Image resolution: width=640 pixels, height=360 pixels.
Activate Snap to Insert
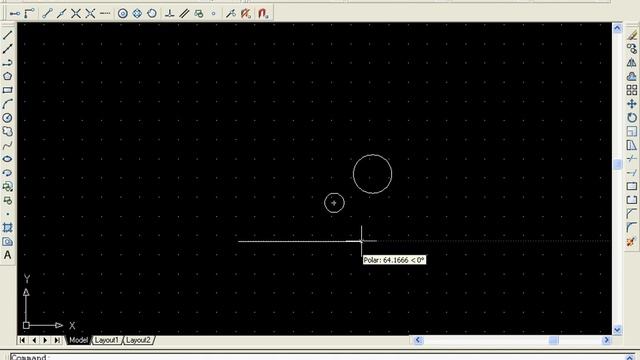[199, 13]
